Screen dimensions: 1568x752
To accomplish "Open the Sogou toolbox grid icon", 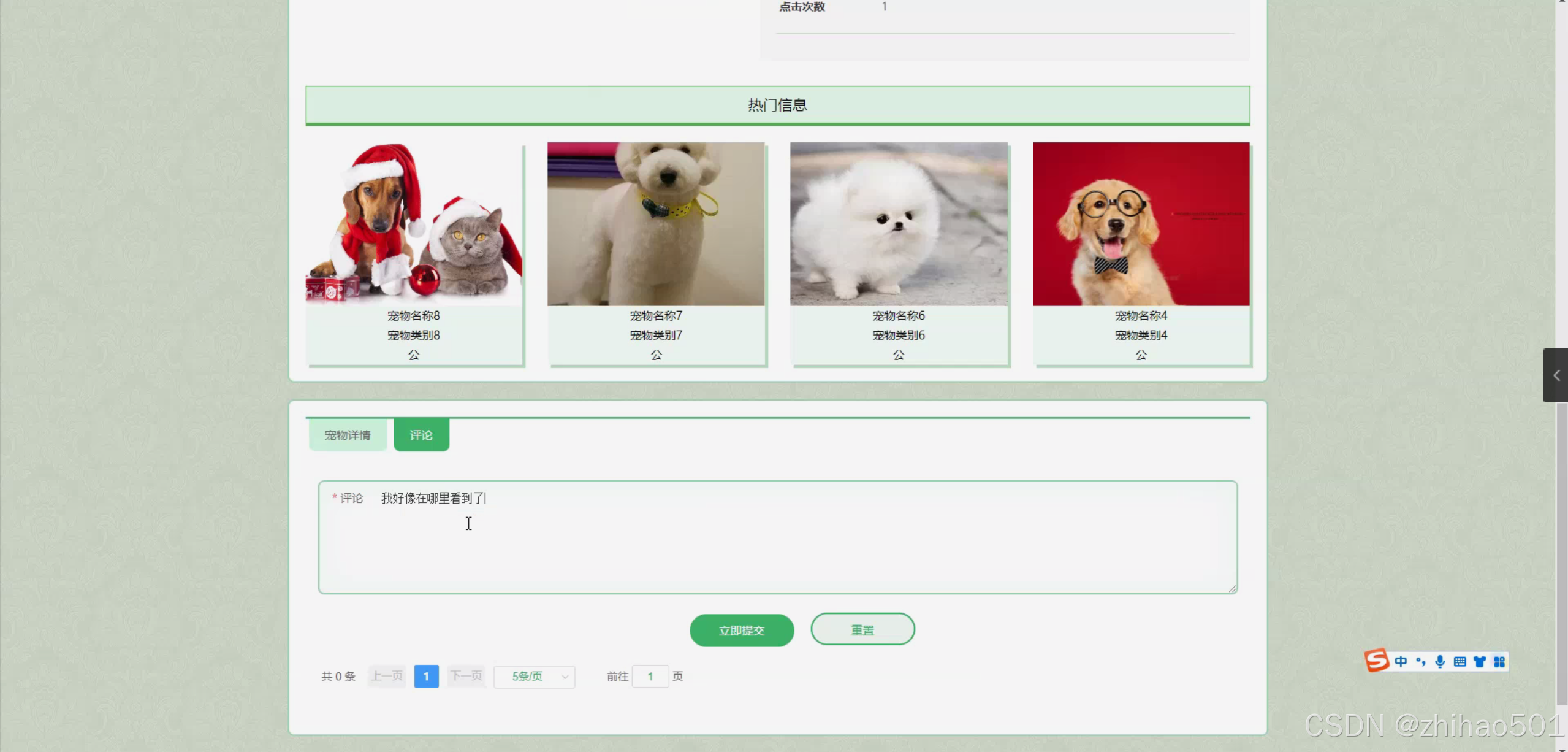I will click(x=1499, y=661).
